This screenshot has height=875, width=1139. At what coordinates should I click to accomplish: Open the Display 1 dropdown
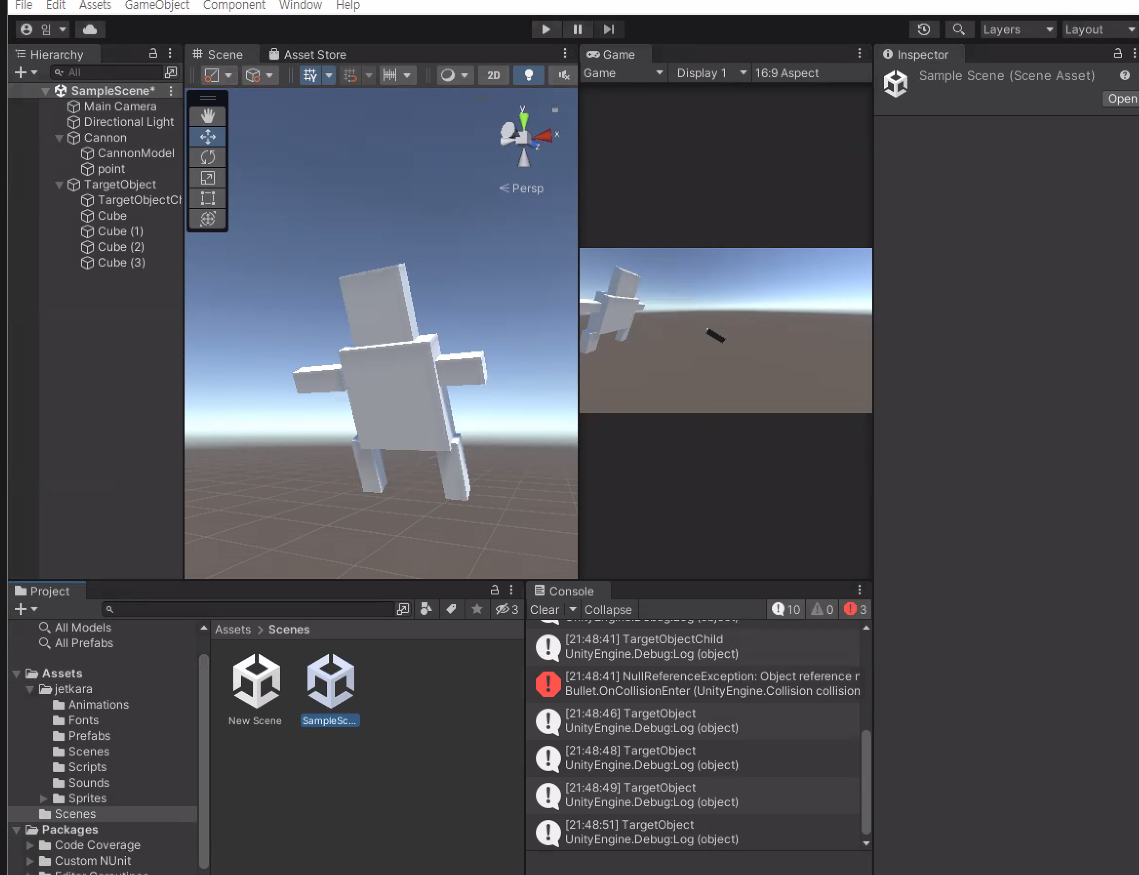click(x=711, y=73)
